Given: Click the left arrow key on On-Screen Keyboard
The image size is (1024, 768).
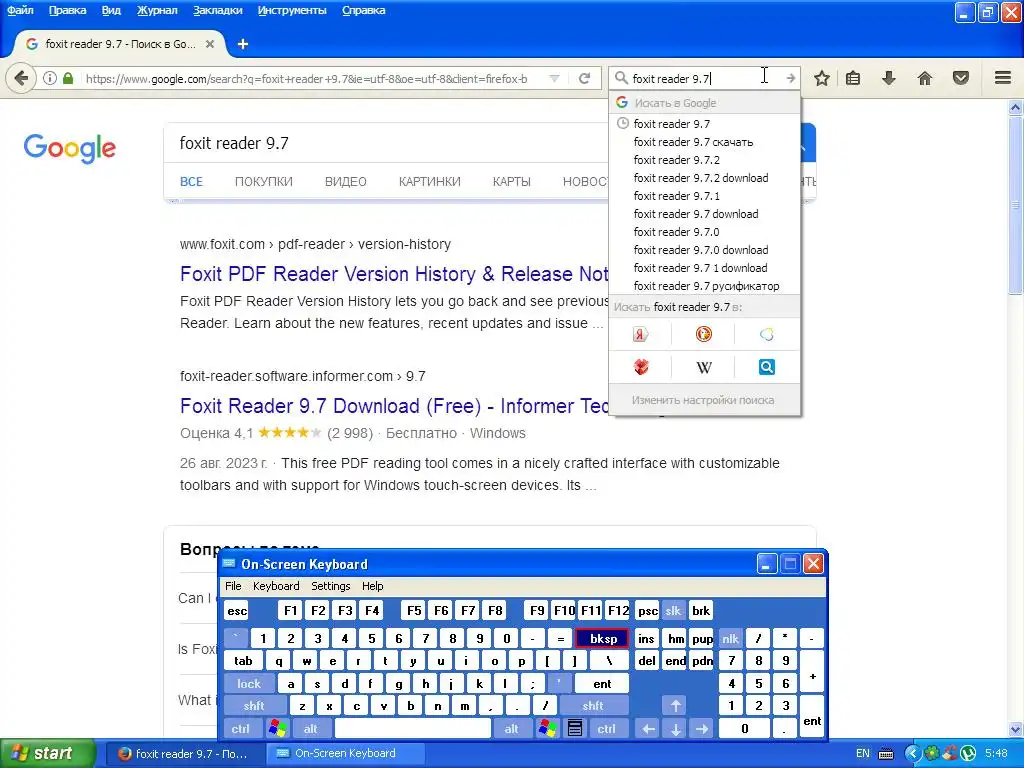Looking at the screenshot, I should 648,729.
